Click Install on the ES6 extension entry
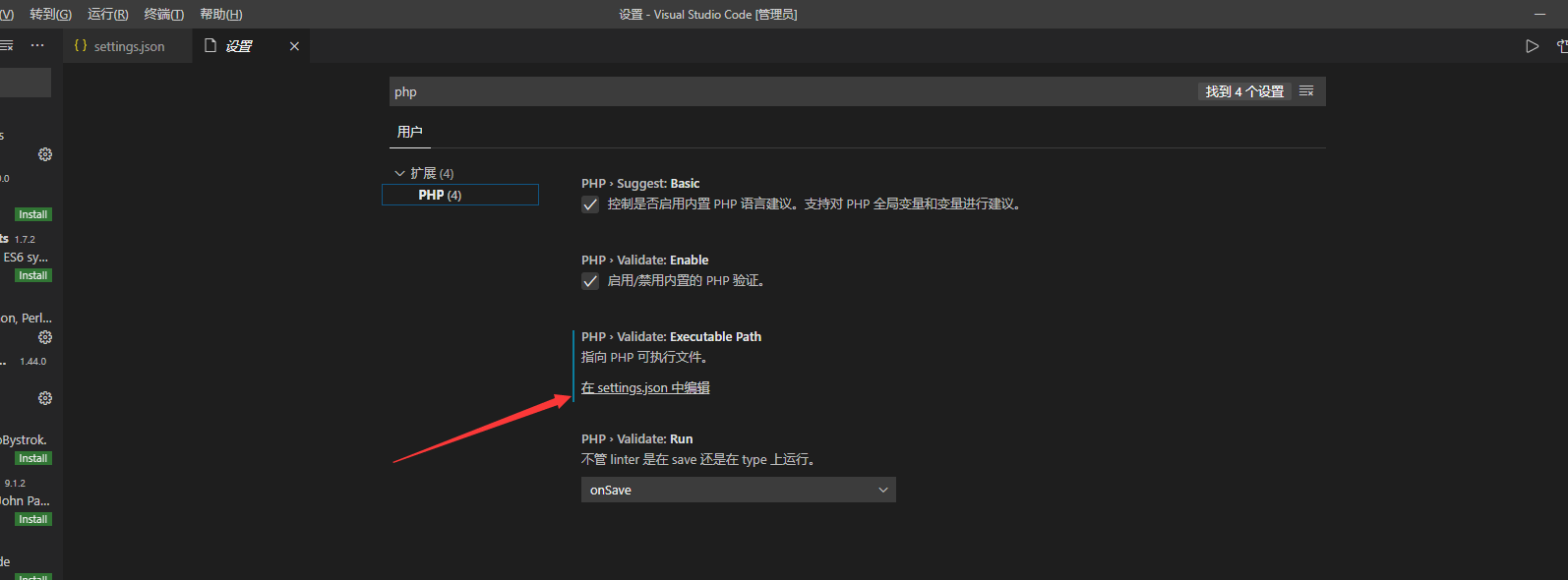Viewport: 1568px width, 580px height. (32, 275)
